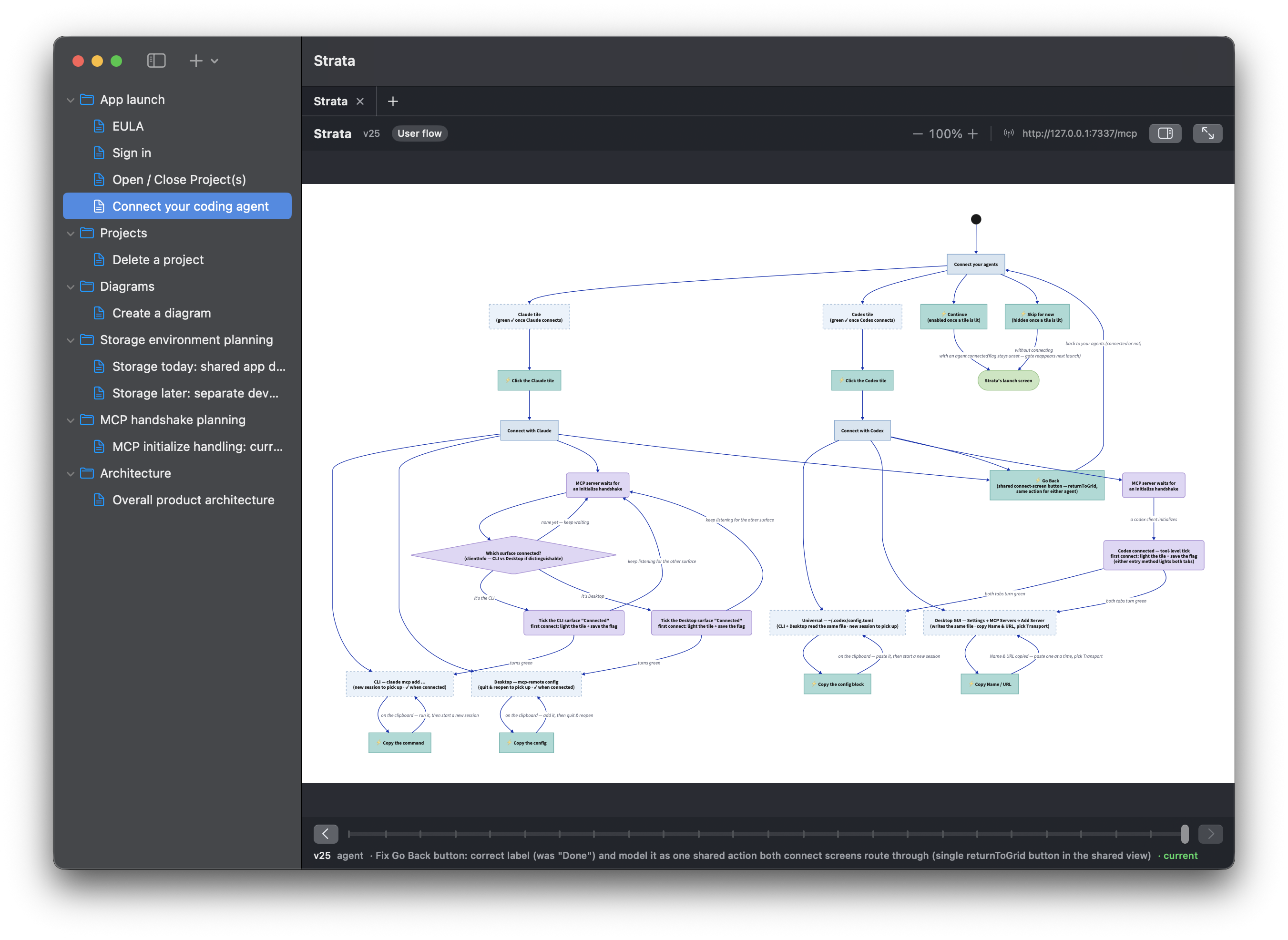Click the 100% zoom level
The image size is (1288, 940).
pos(945,134)
